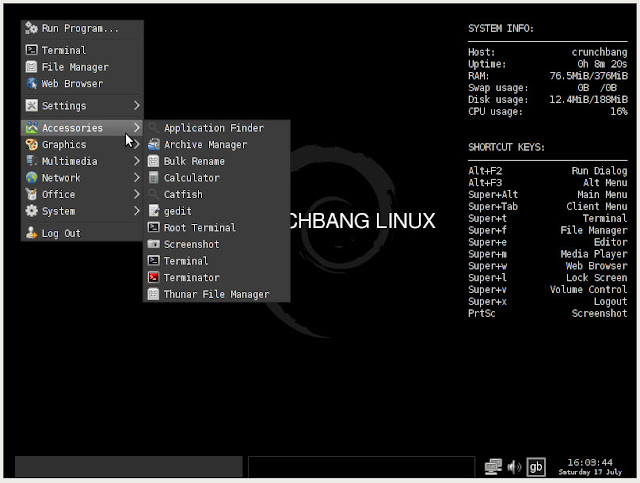This screenshot has width=640, height=483.
Task: Click the gb keyboard layout indicator
Action: coord(536,467)
